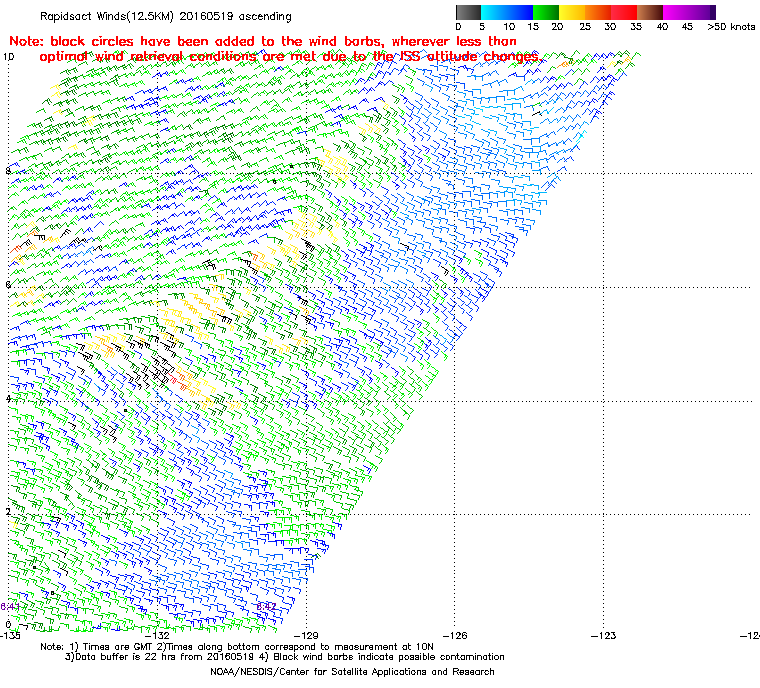Click footer note 'Data buffer is 22 hrs' line
Image resolution: width=760 pixels, height=688 pixels.
pos(285,657)
